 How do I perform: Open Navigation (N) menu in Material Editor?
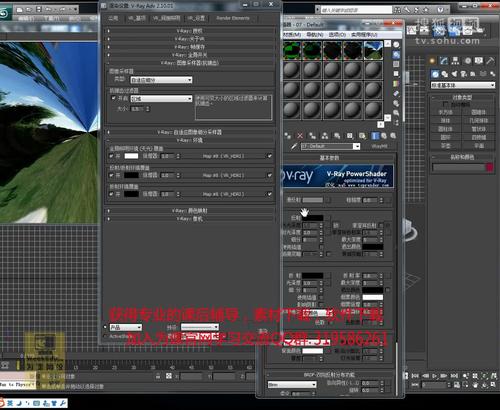315,35
